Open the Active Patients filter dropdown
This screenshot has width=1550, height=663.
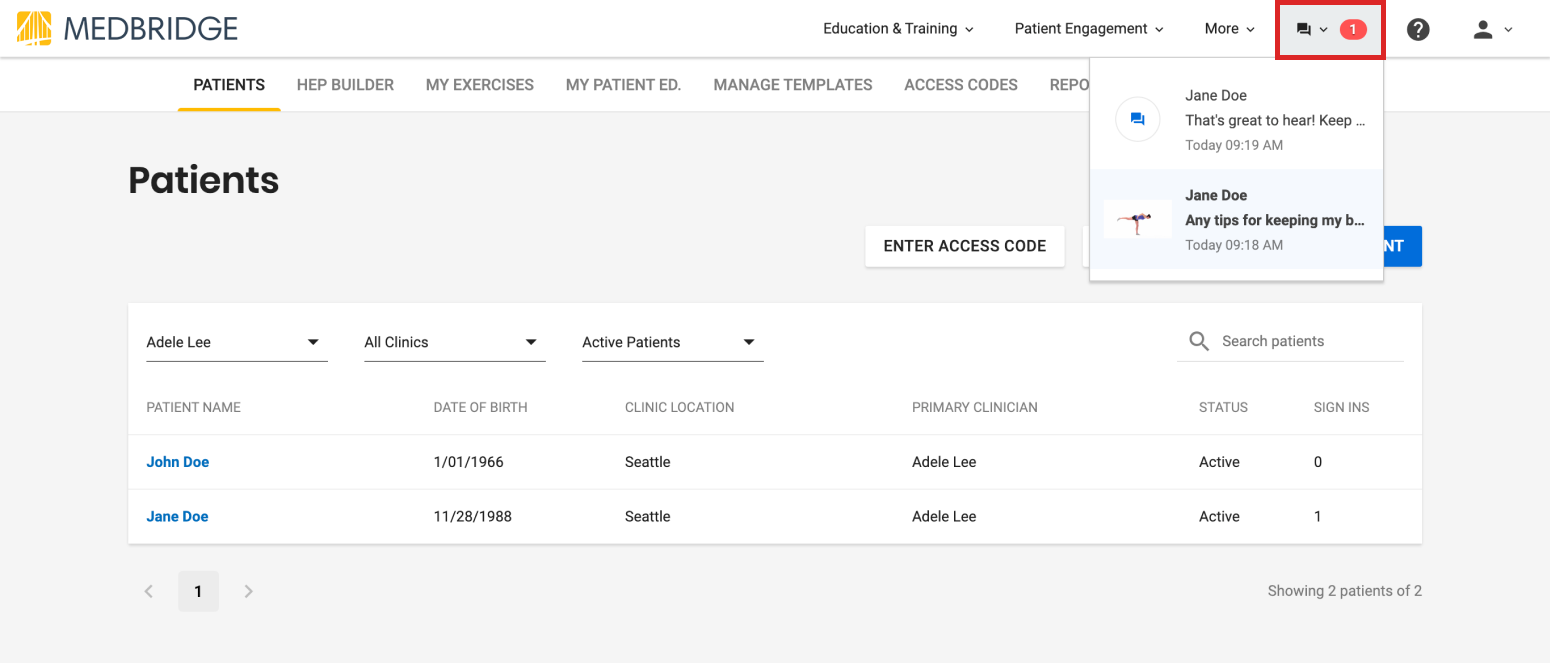click(673, 342)
